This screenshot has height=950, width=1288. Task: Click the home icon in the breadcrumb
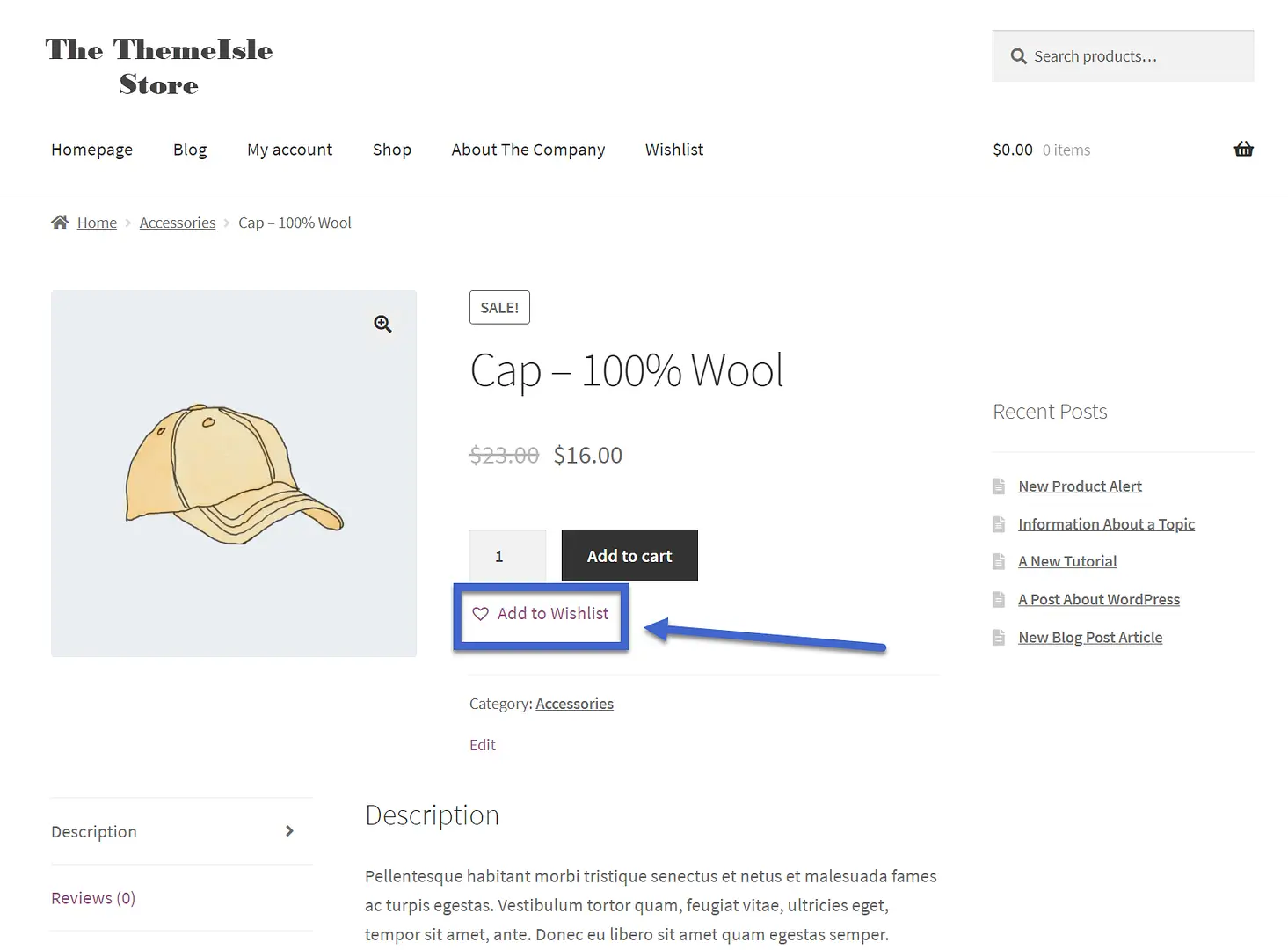click(60, 222)
